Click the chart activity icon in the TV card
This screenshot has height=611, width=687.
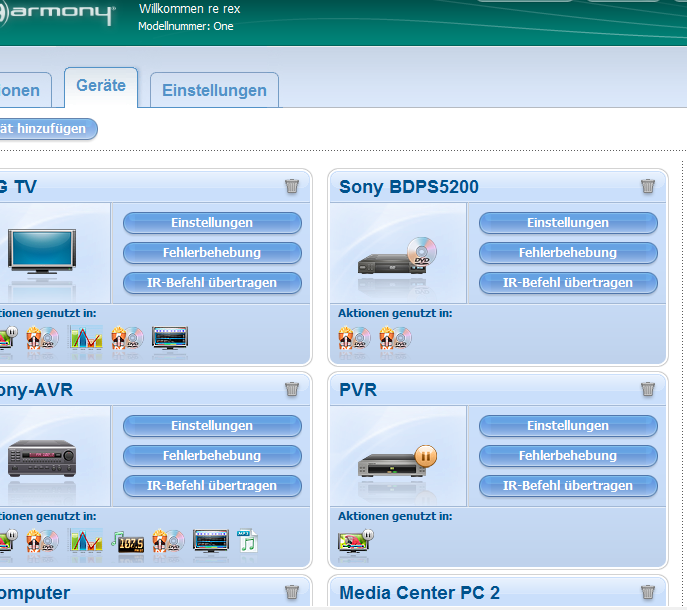(x=86, y=338)
